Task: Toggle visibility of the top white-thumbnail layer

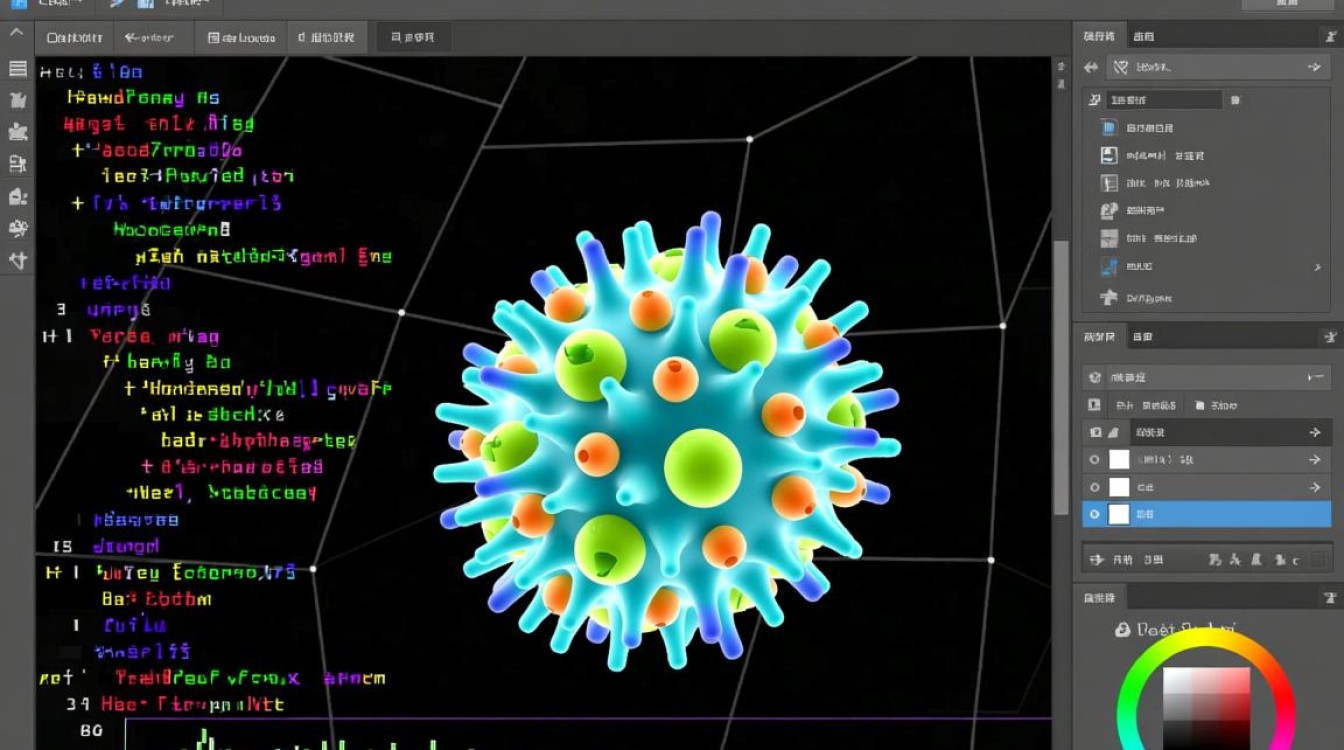Action: tap(1095, 460)
